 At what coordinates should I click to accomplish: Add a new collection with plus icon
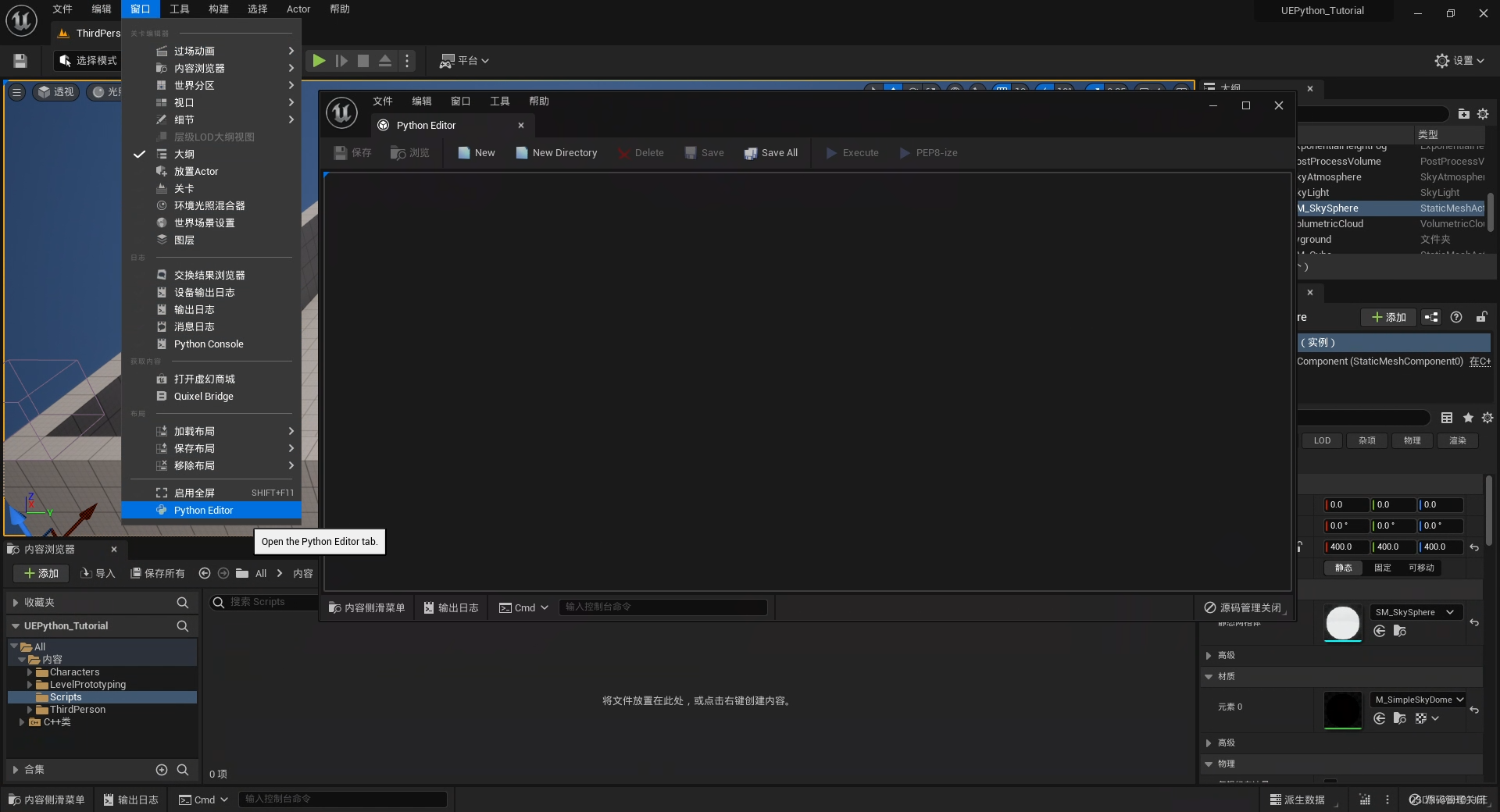[162, 770]
